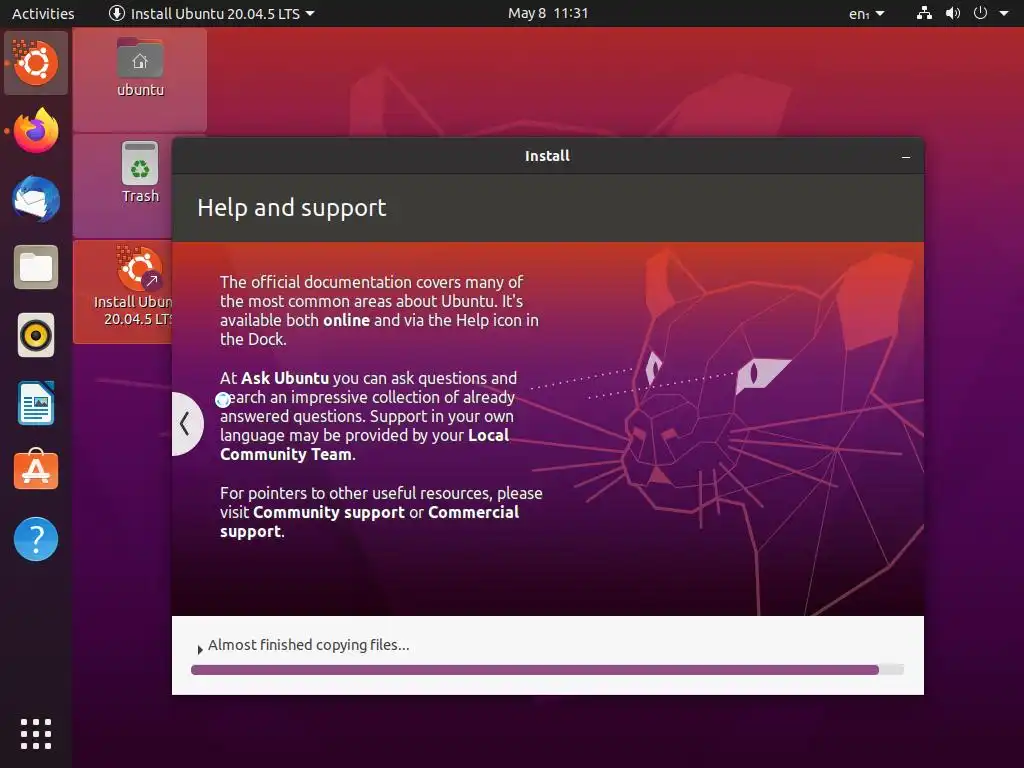Select the Install Ubuntu 20.04.5 LTS desktop shortcut
This screenshot has height=768, width=1024.
(134, 286)
